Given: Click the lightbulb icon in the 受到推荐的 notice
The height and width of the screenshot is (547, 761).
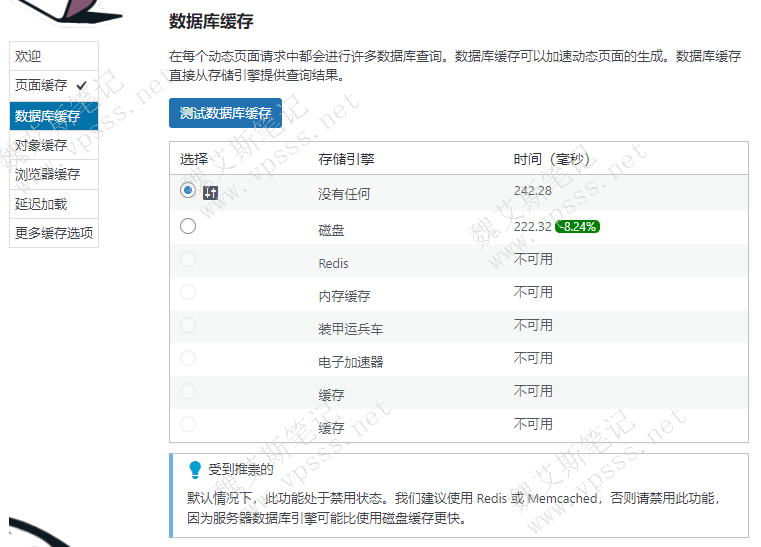Looking at the screenshot, I should point(195,469).
